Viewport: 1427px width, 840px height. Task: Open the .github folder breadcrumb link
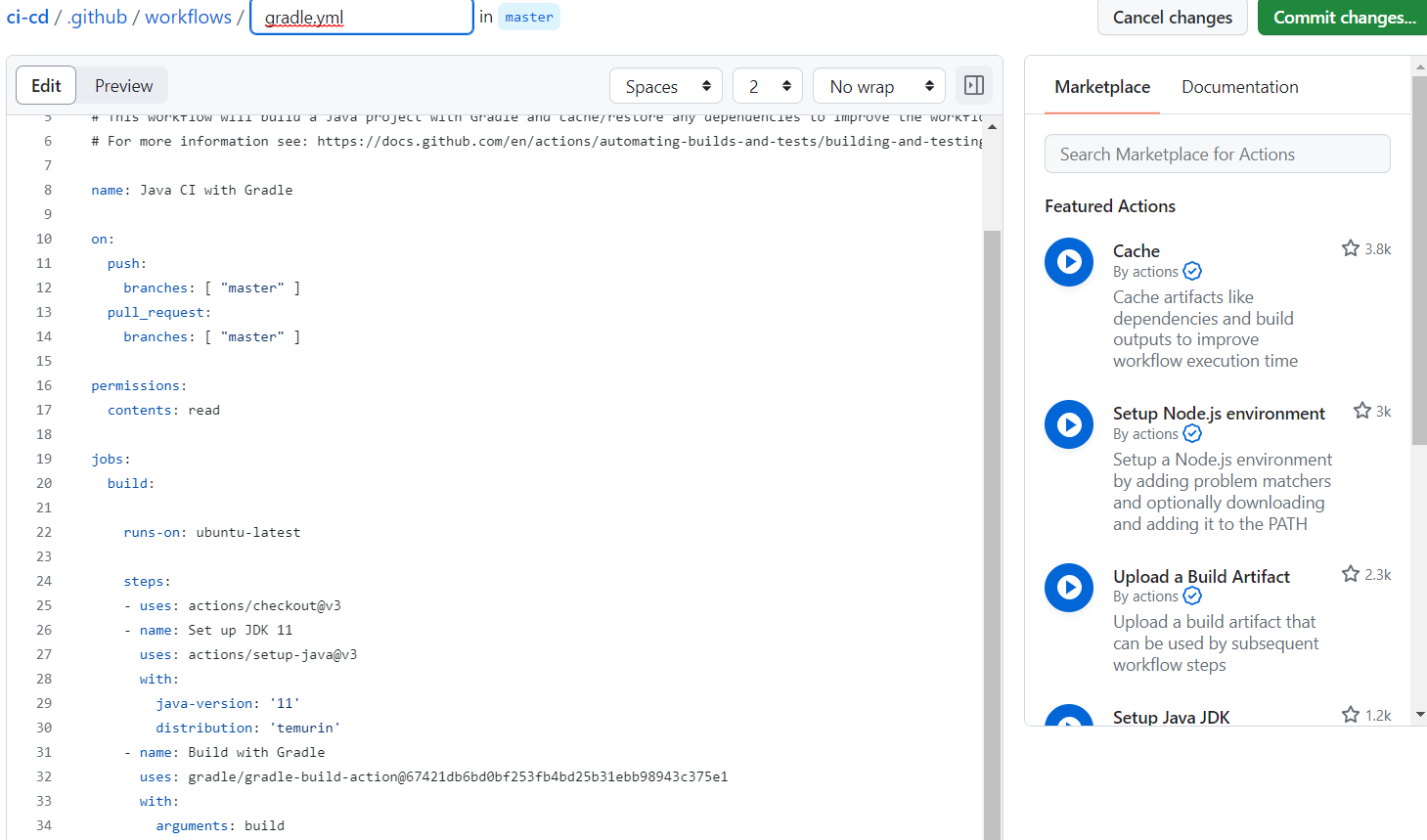(x=97, y=17)
